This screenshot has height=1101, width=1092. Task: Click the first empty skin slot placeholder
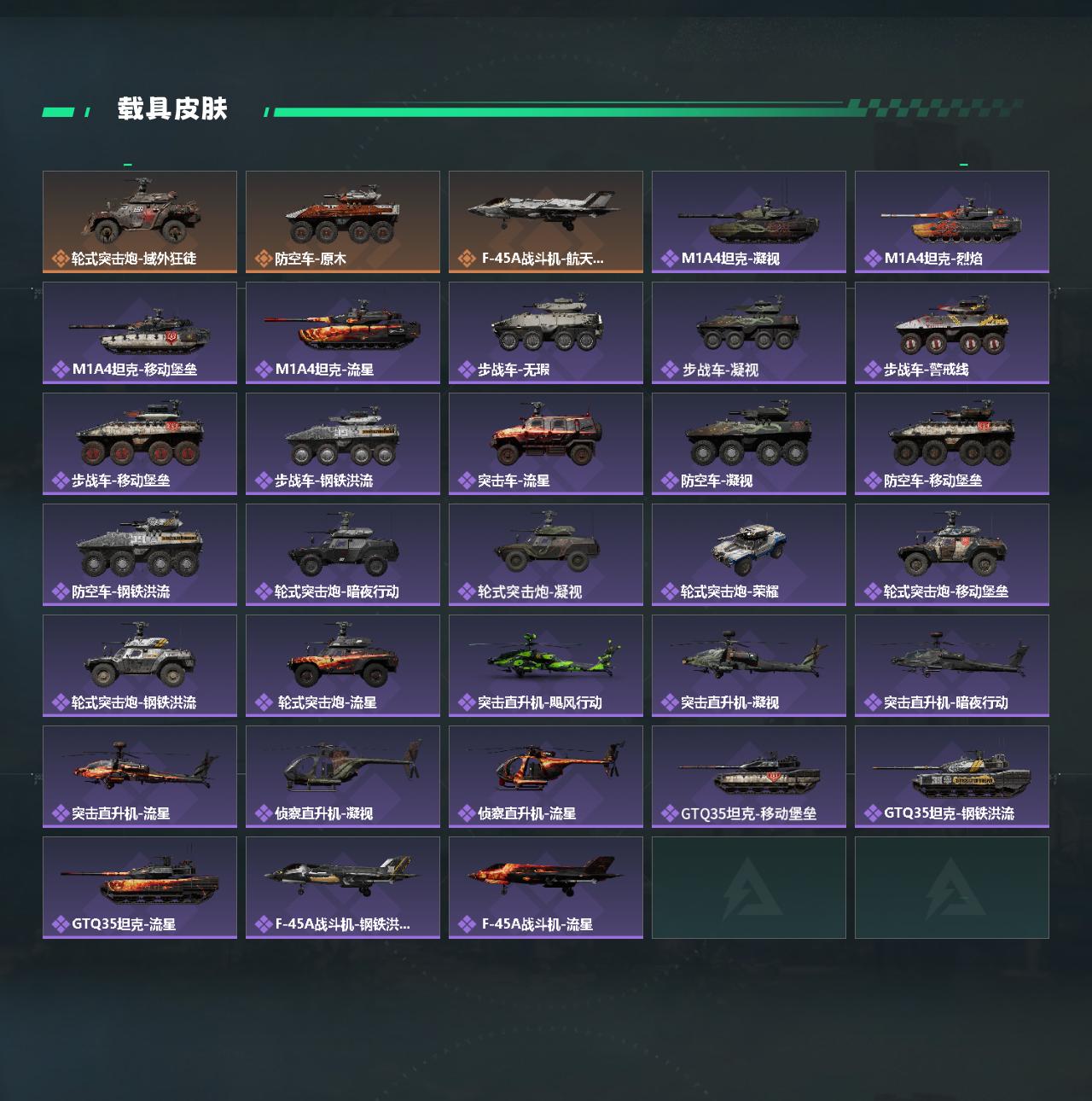tap(749, 888)
